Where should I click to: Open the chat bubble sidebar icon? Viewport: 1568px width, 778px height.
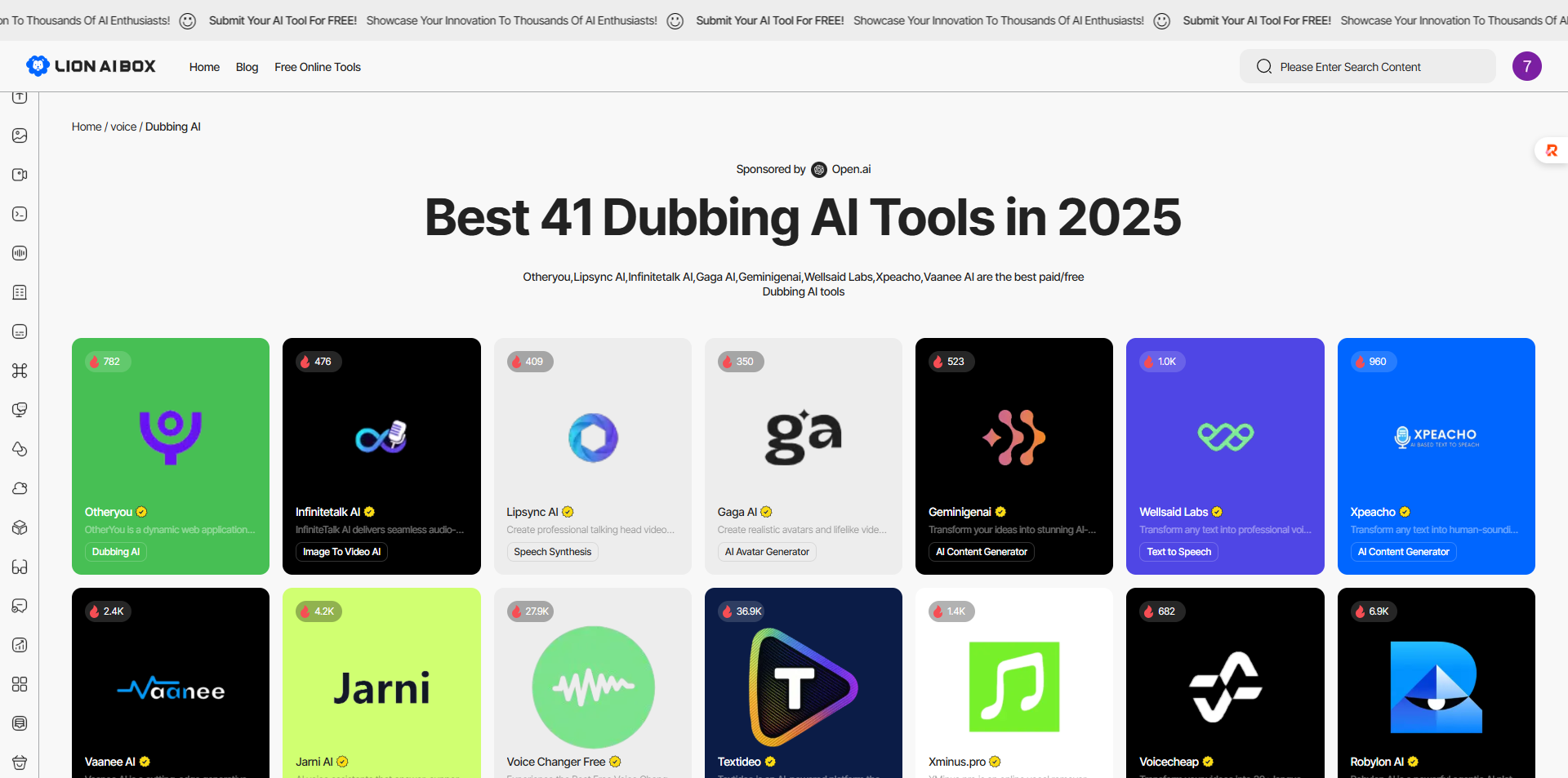point(20,606)
